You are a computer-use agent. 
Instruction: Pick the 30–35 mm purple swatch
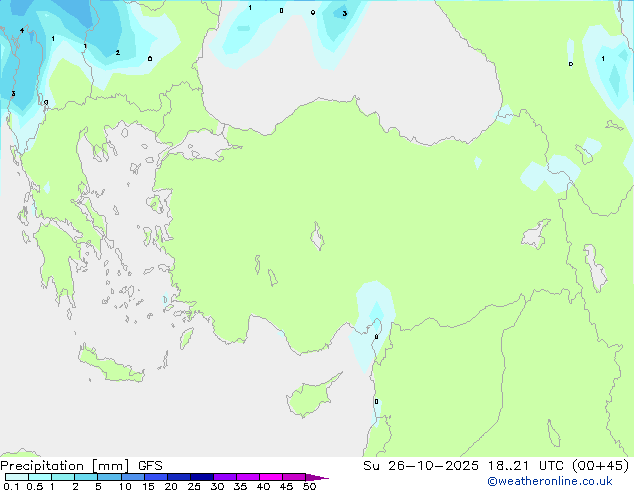(x=224, y=477)
